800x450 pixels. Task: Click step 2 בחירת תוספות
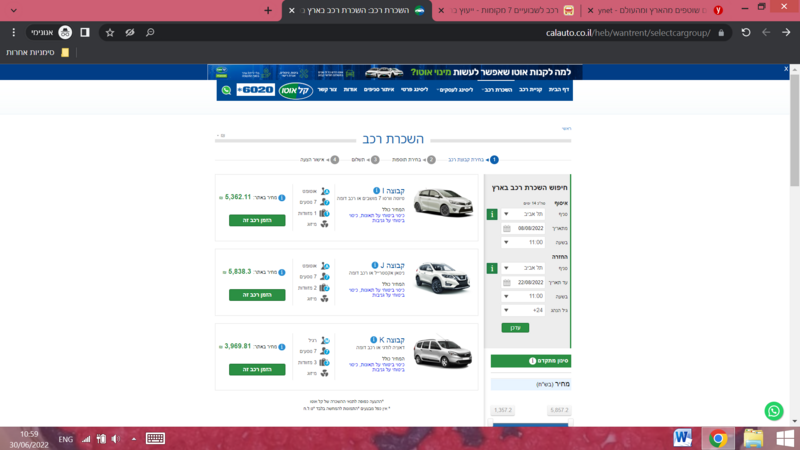(x=414, y=160)
